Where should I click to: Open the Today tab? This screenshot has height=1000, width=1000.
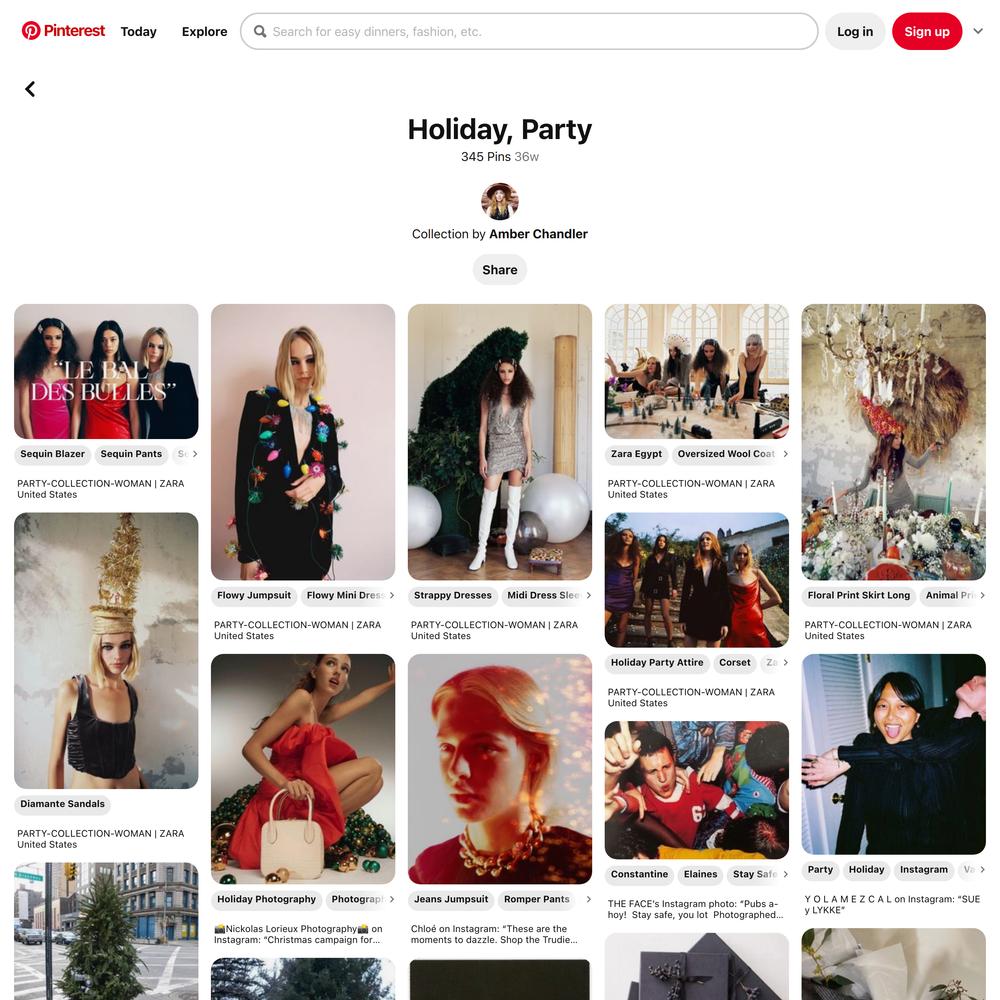pos(138,31)
